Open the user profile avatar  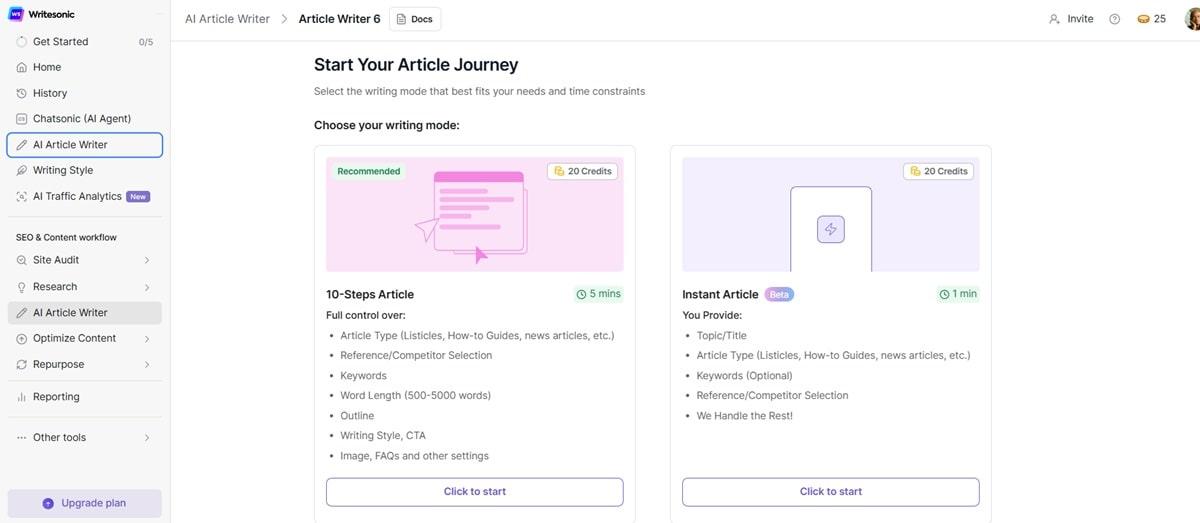tap(1192, 19)
